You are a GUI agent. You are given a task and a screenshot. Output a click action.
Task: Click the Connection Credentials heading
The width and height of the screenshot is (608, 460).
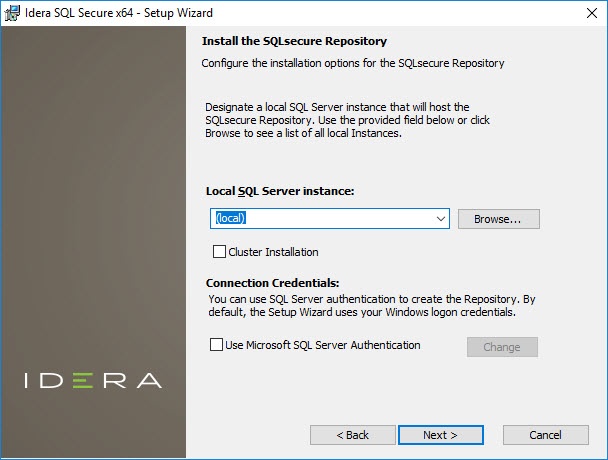(273, 283)
